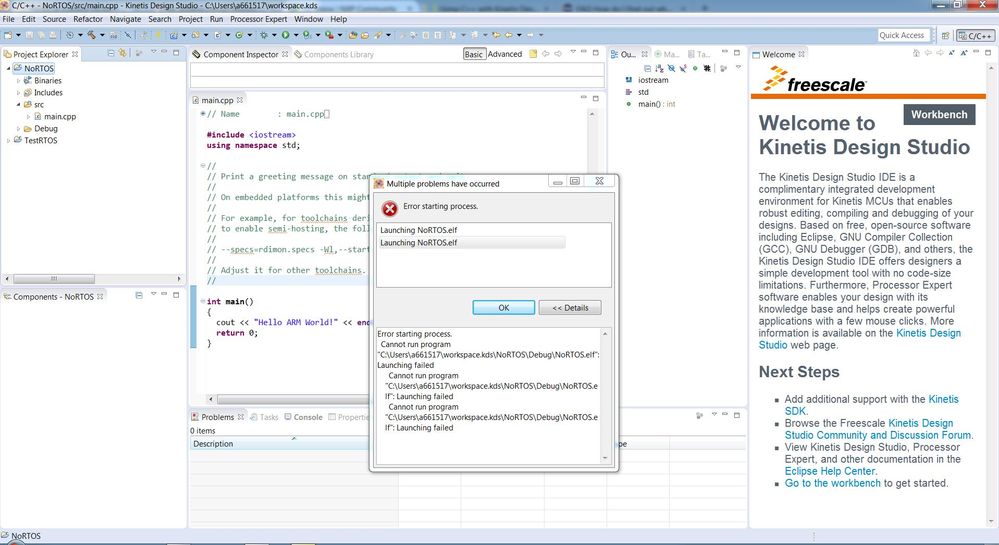The image size is (999, 545).
Task: Toggle Sort alphabetically in Outline toolbar
Action: pos(659,68)
